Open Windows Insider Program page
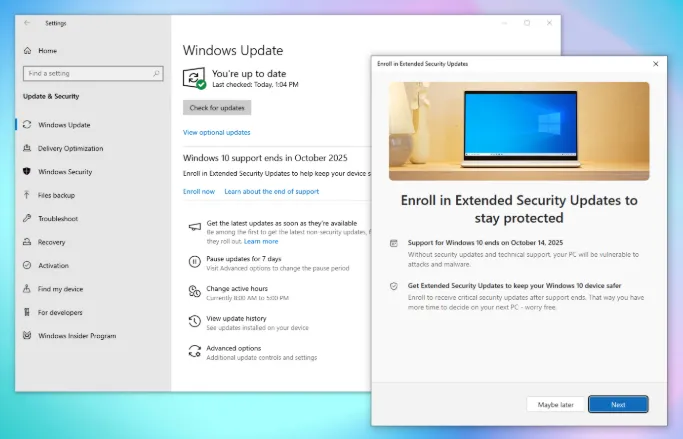 tap(77, 336)
